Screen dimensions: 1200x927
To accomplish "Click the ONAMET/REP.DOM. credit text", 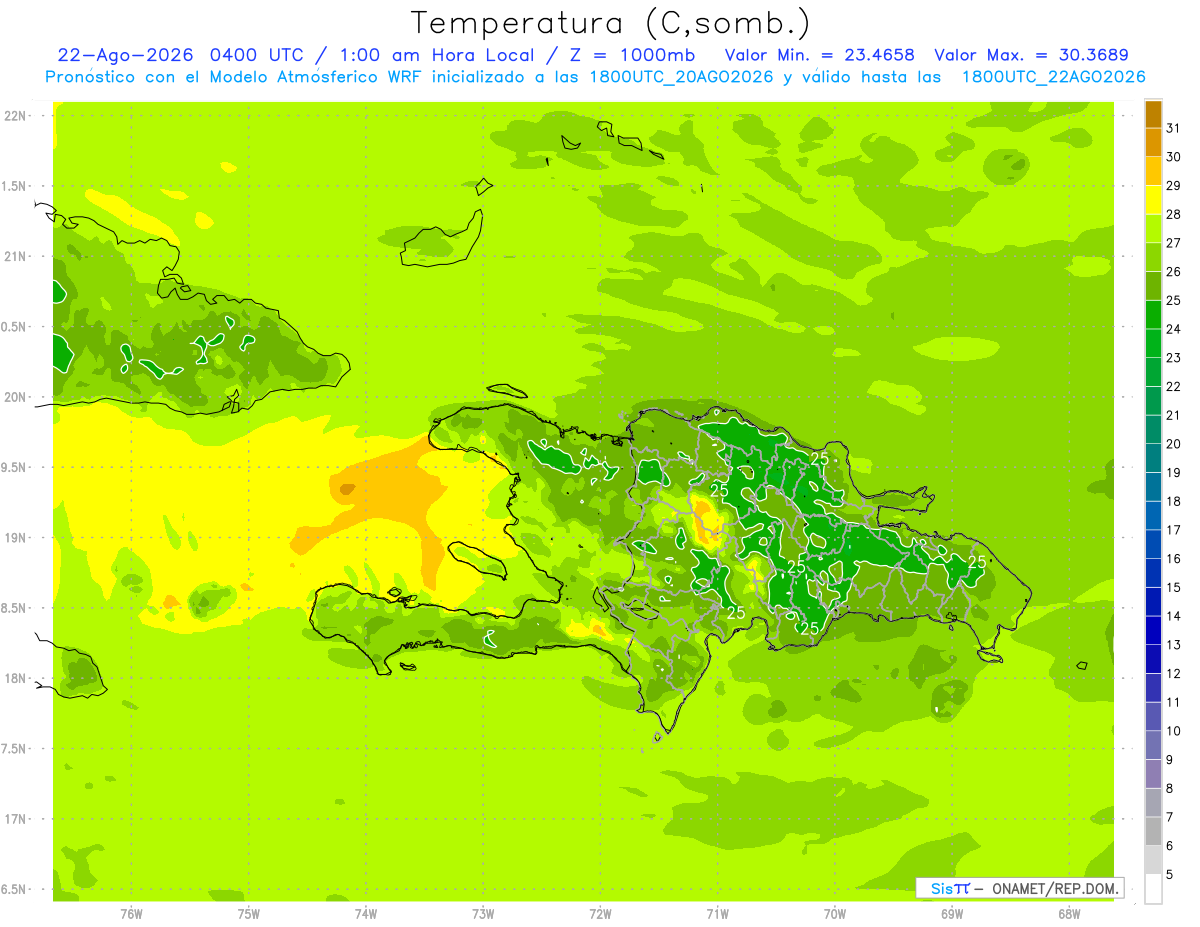I will pyautogui.click(x=1055, y=888).
